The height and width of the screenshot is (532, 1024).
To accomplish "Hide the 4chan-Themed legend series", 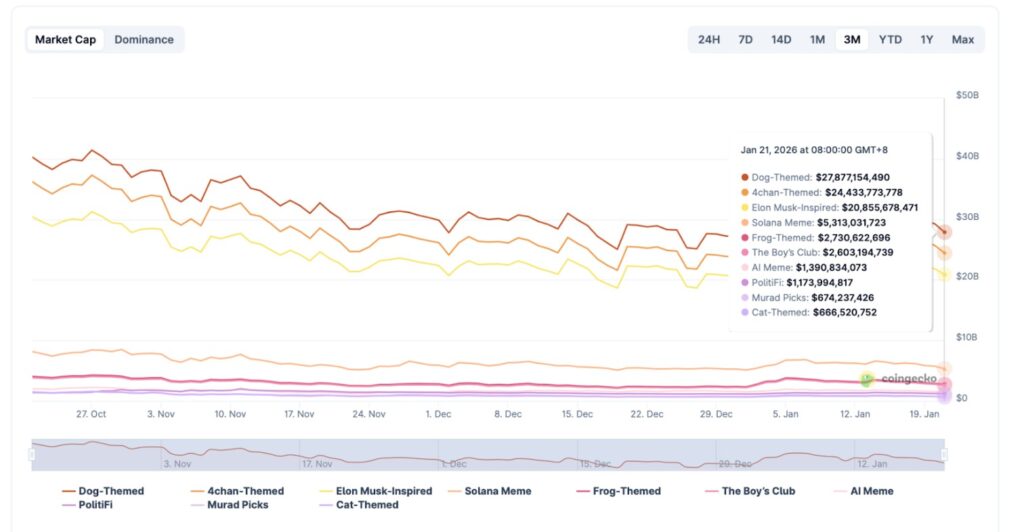I will tap(244, 491).
